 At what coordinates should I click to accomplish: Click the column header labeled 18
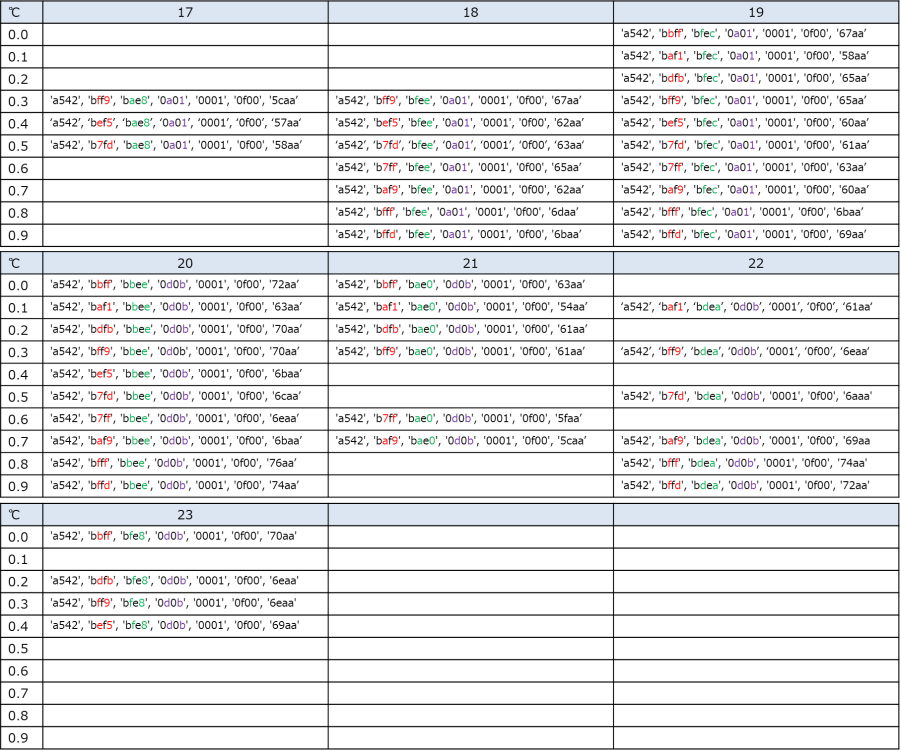point(470,12)
